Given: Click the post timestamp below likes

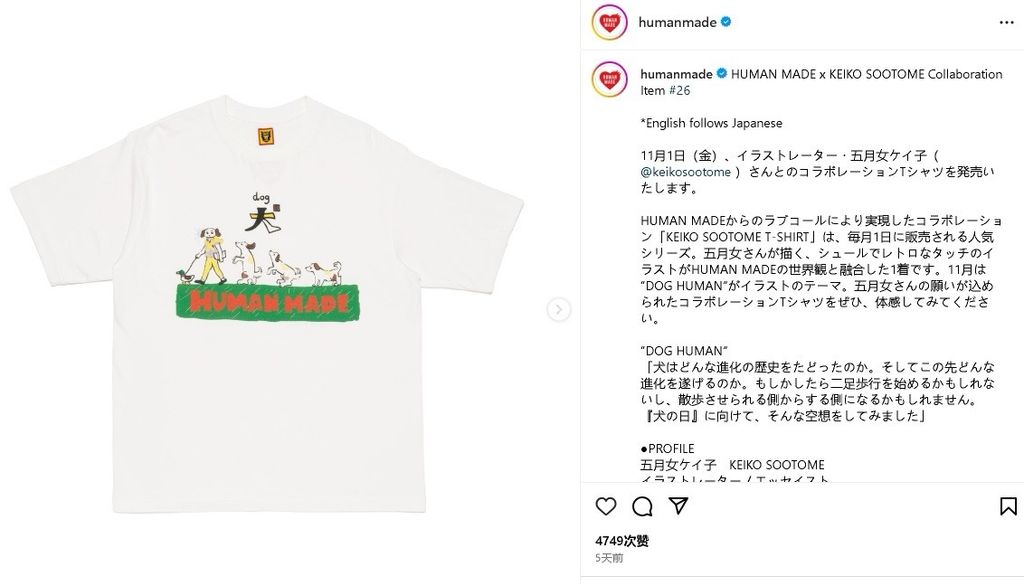Looking at the screenshot, I should tap(609, 559).
